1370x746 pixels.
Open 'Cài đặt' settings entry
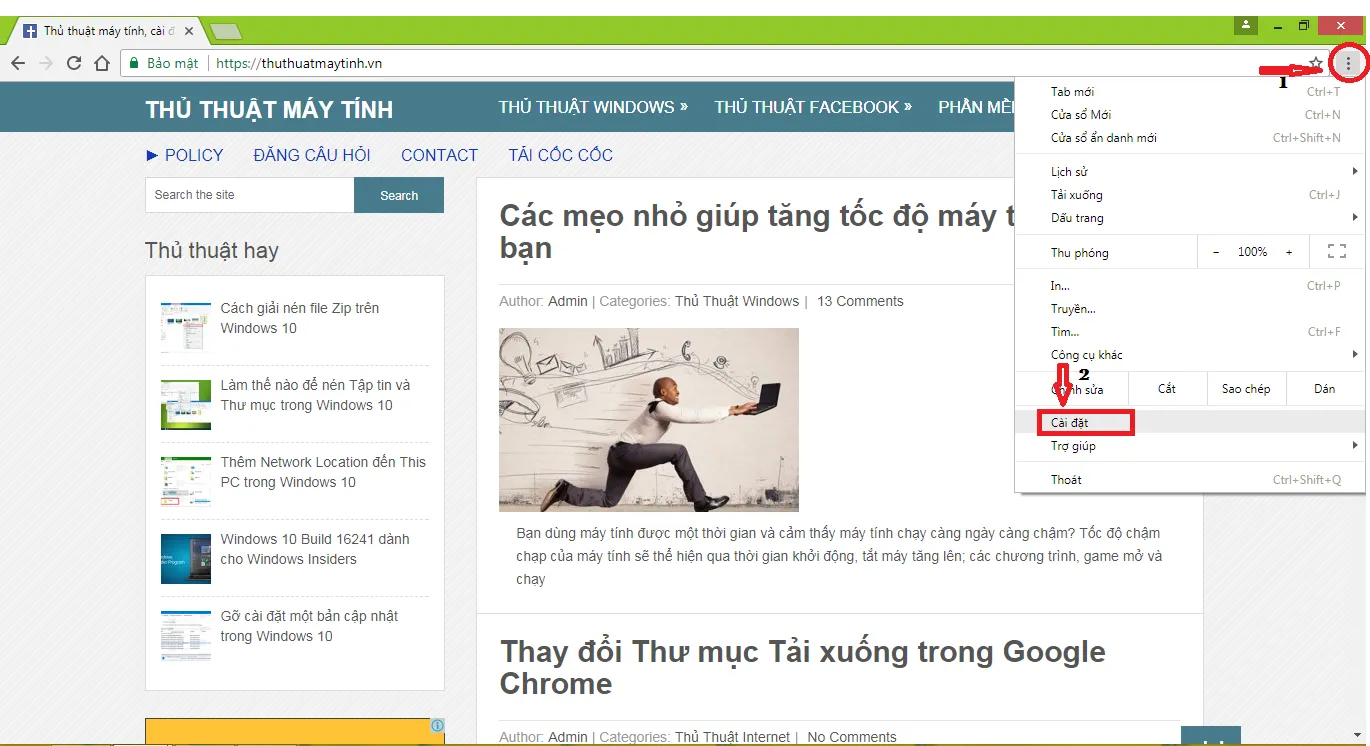tap(1190, 423)
